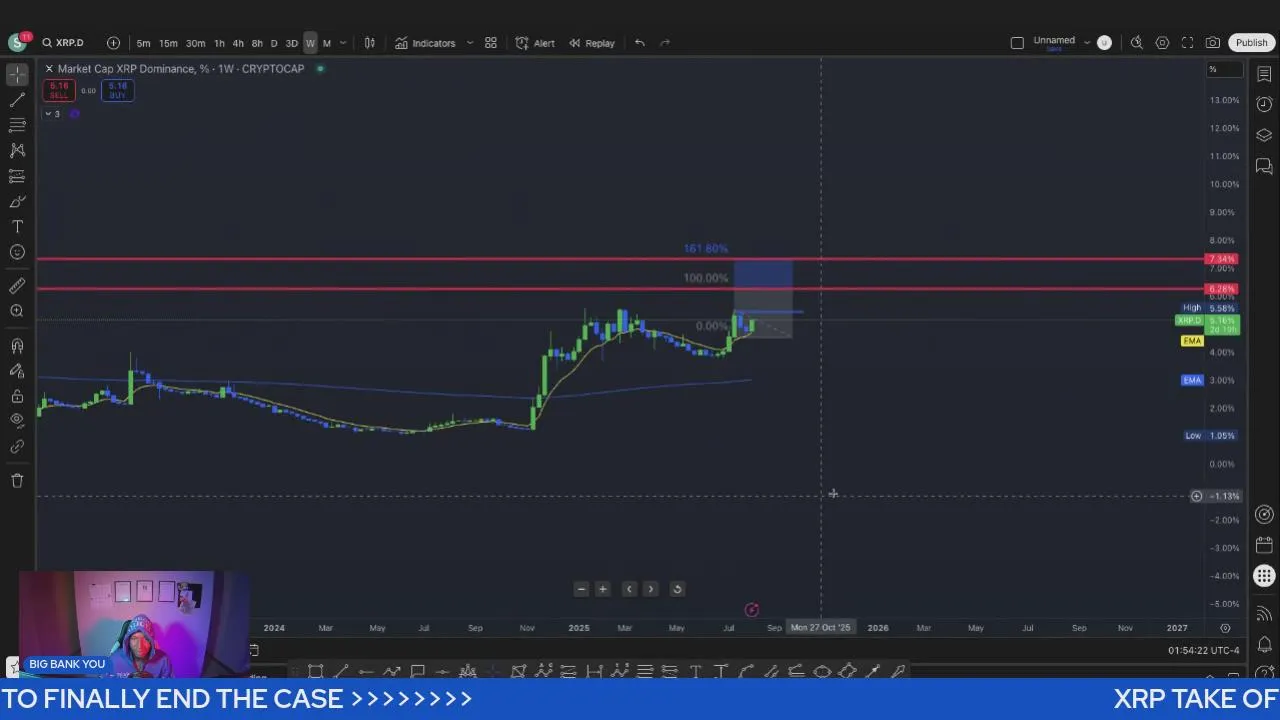Image resolution: width=1280 pixels, height=720 pixels.
Task: Remove drawings with the trash icon
Action: coord(17,481)
